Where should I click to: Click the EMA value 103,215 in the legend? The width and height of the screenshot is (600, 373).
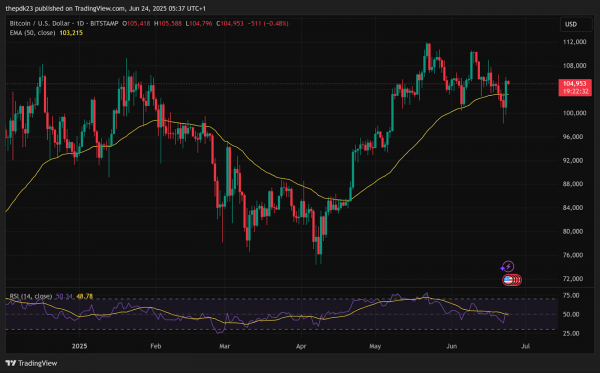pos(71,33)
